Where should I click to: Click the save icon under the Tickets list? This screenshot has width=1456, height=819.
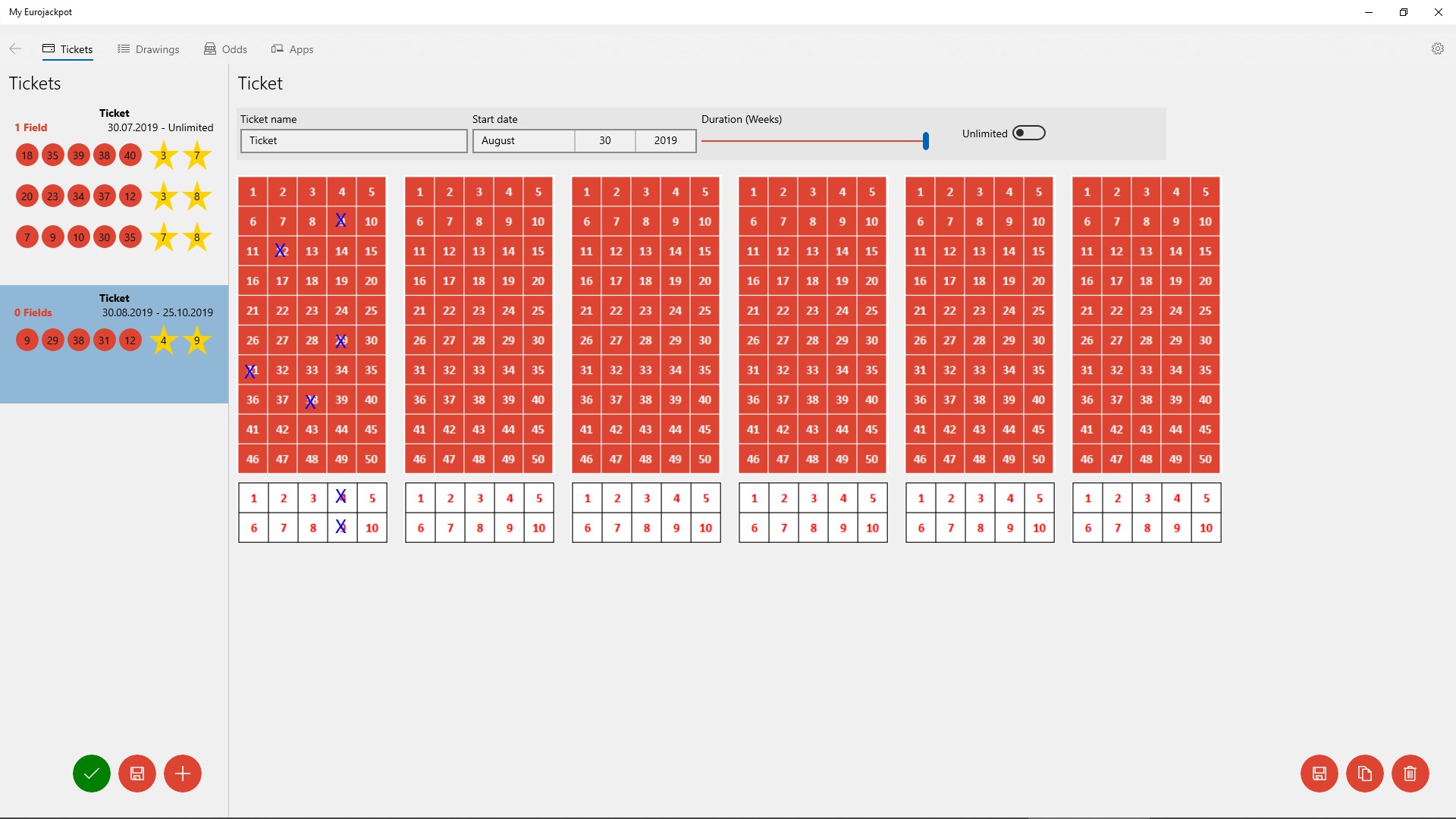click(137, 773)
